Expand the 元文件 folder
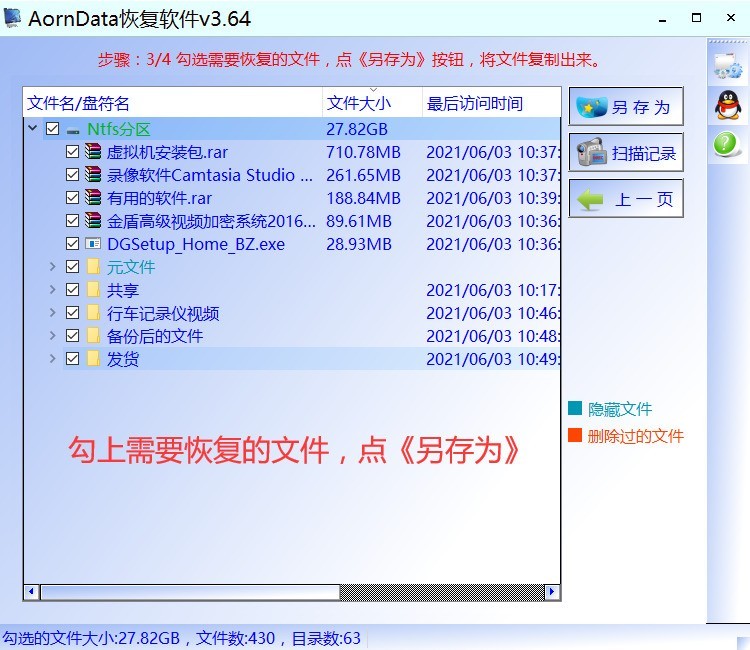 click(53, 267)
